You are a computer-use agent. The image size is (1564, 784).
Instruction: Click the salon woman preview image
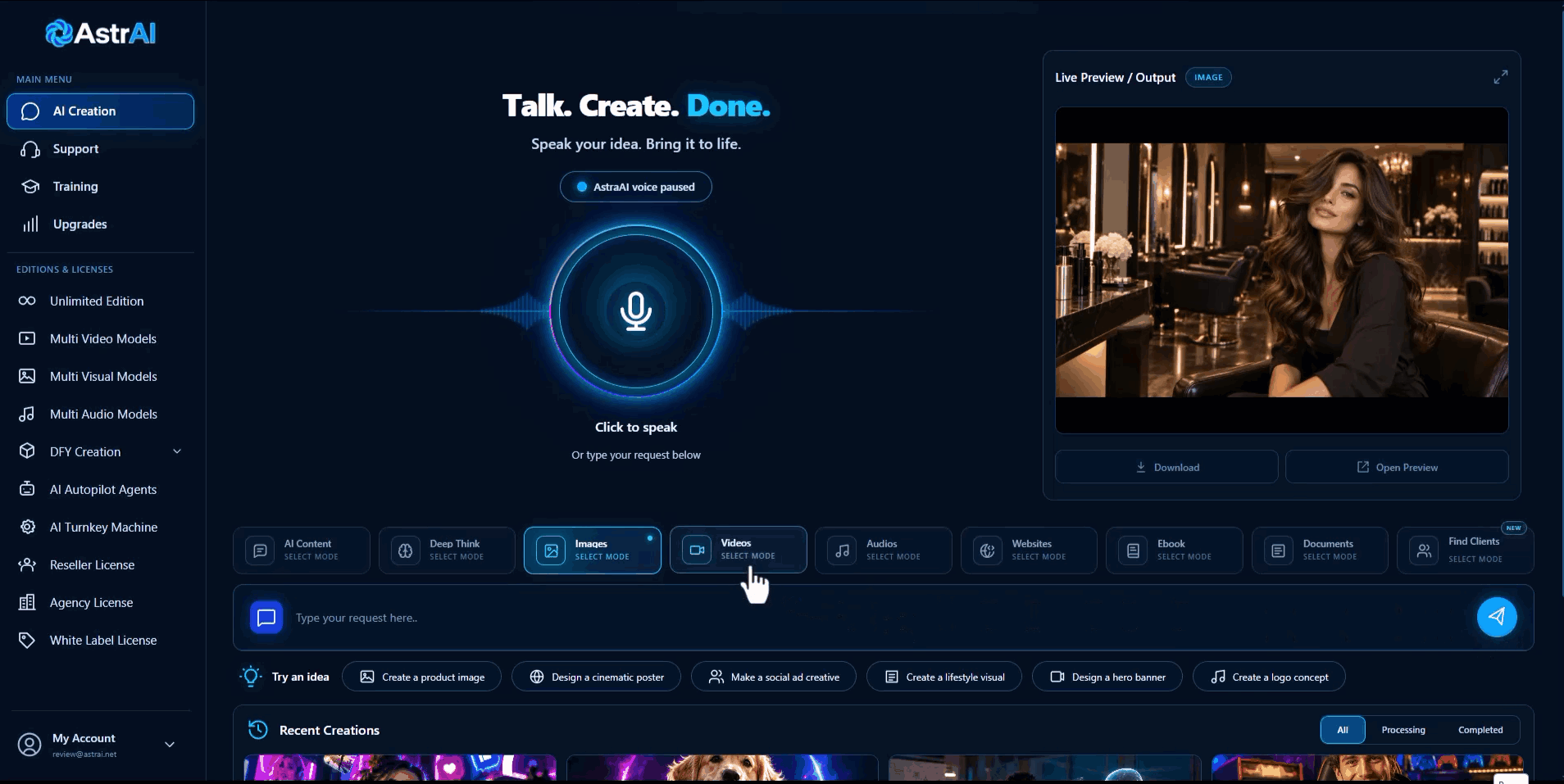(x=1282, y=270)
